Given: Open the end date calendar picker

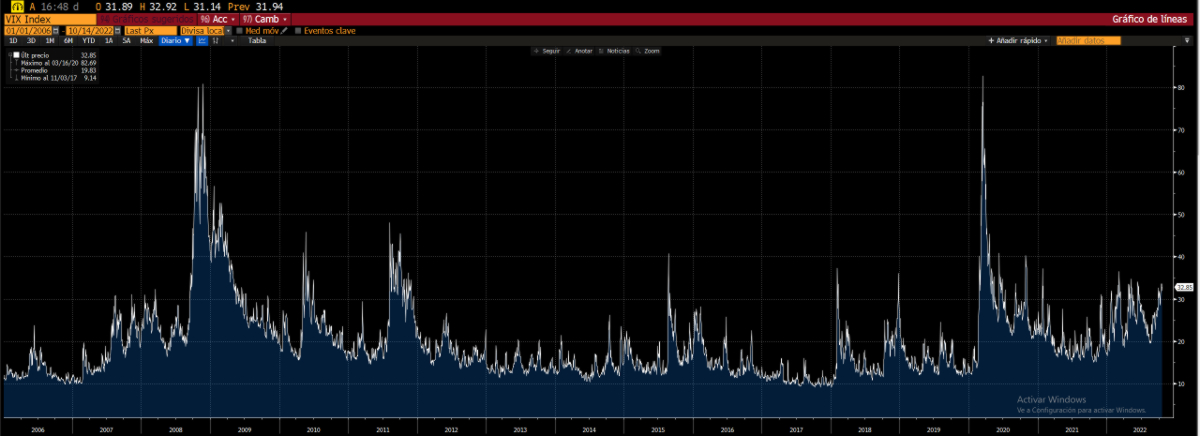Looking at the screenshot, I should click(x=117, y=31).
